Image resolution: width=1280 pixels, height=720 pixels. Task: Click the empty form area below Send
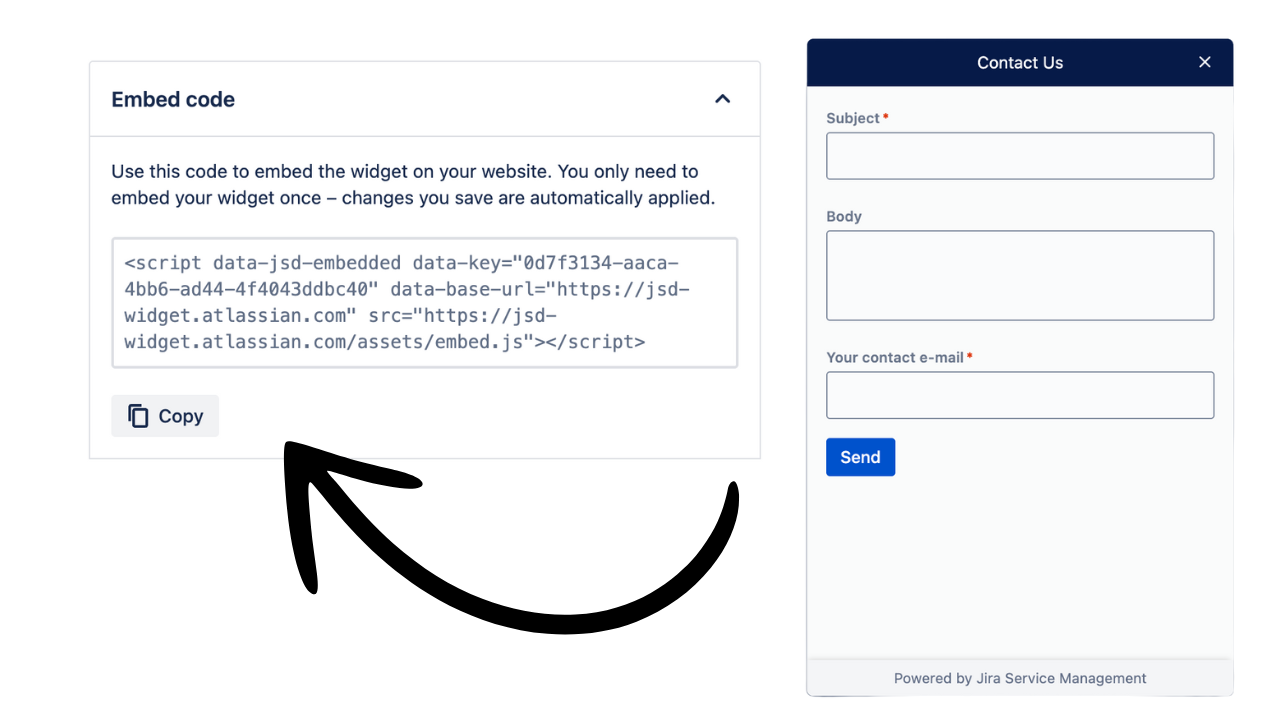[1020, 567]
